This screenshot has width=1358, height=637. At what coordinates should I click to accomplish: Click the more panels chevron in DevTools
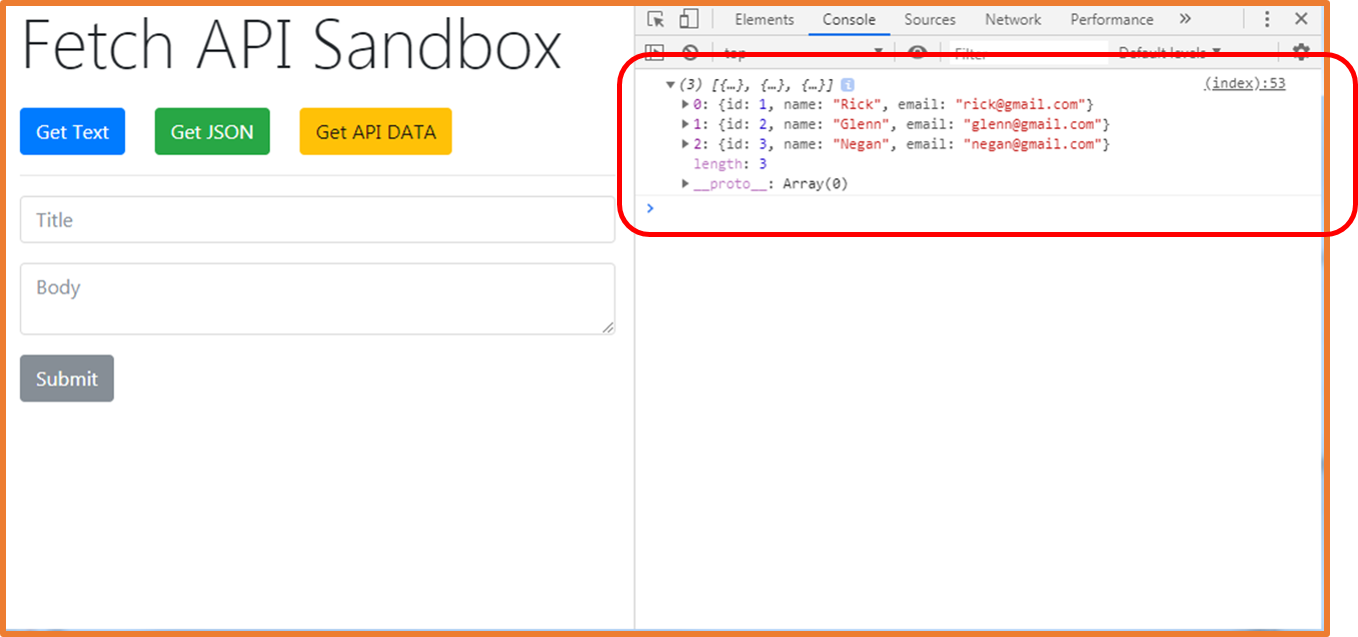[x=1185, y=18]
